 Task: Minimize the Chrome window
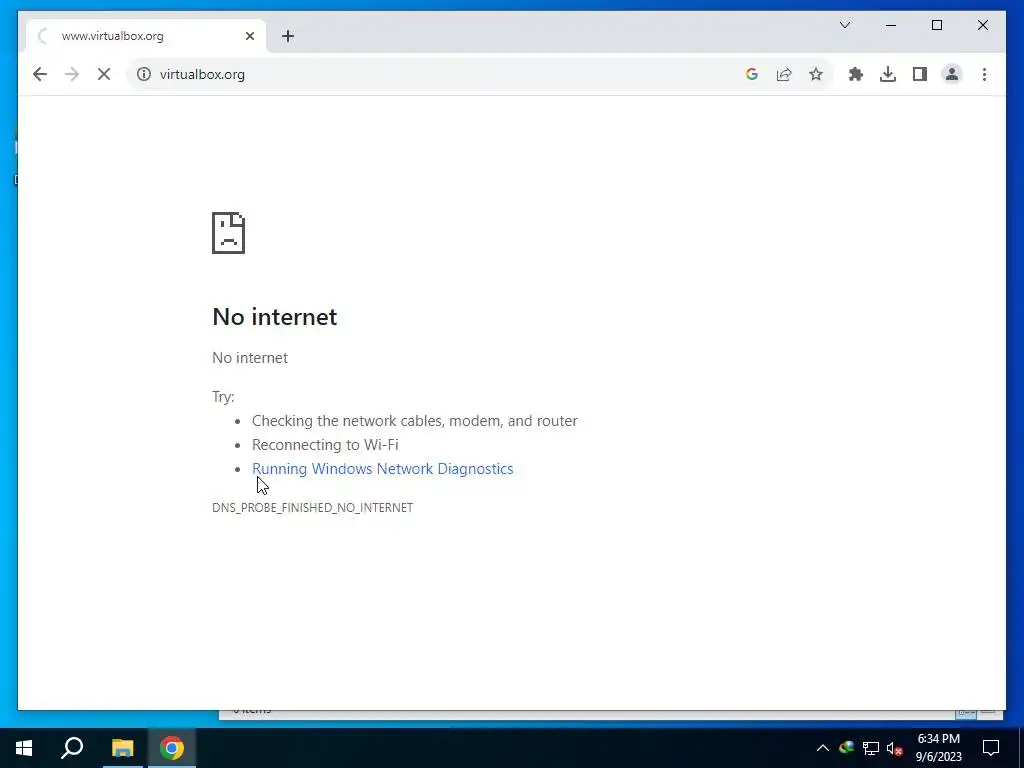pos(891,25)
